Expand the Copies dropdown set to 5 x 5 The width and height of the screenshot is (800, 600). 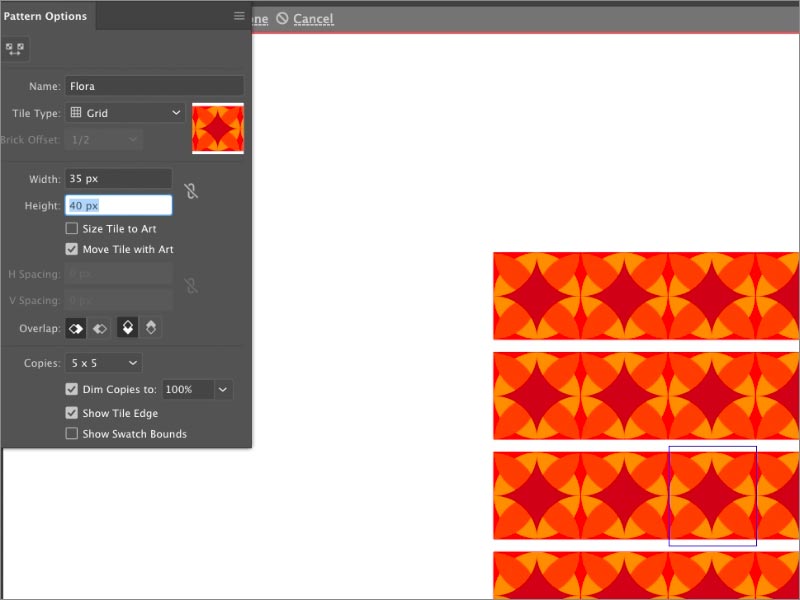(x=103, y=363)
